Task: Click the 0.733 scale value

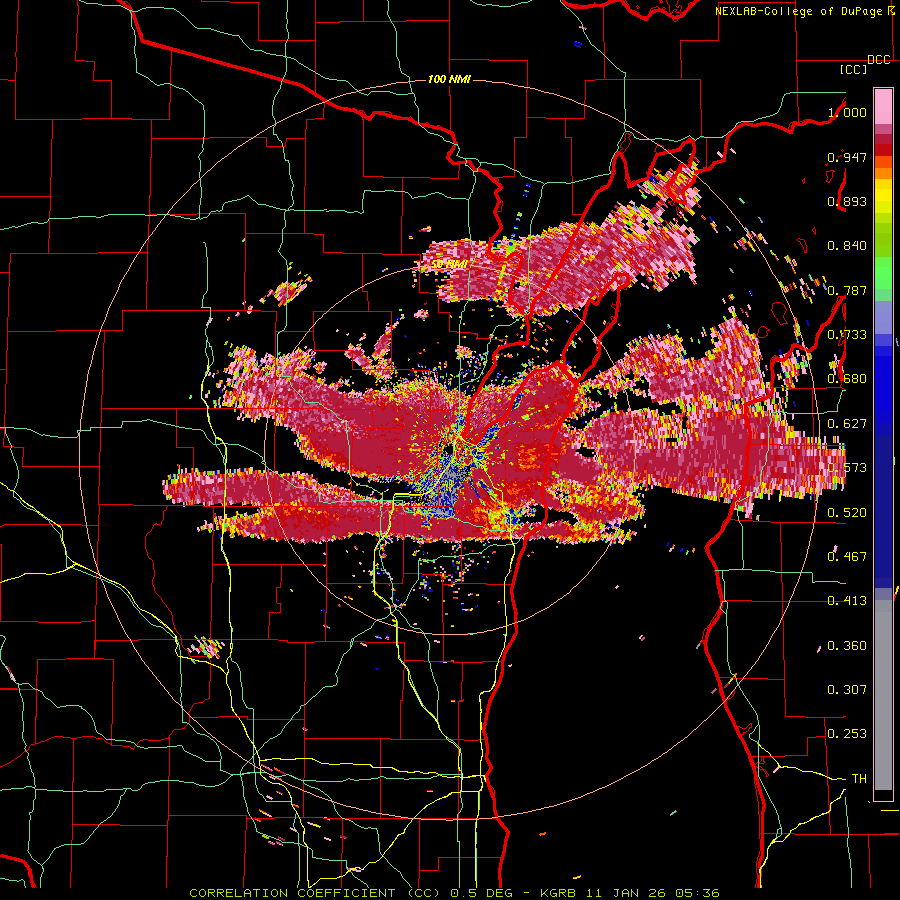Action: (847, 335)
